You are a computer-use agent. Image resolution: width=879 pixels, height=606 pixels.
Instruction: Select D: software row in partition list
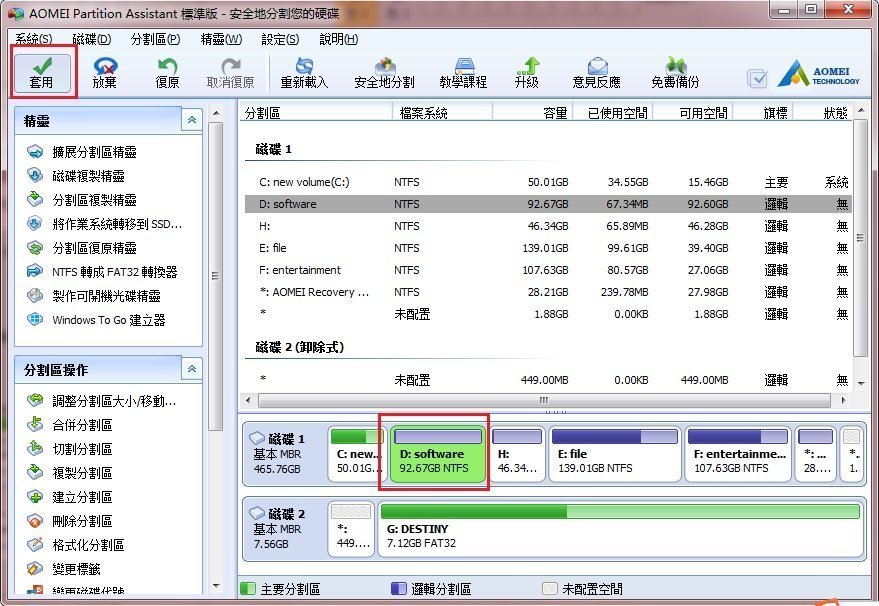click(x=548, y=204)
